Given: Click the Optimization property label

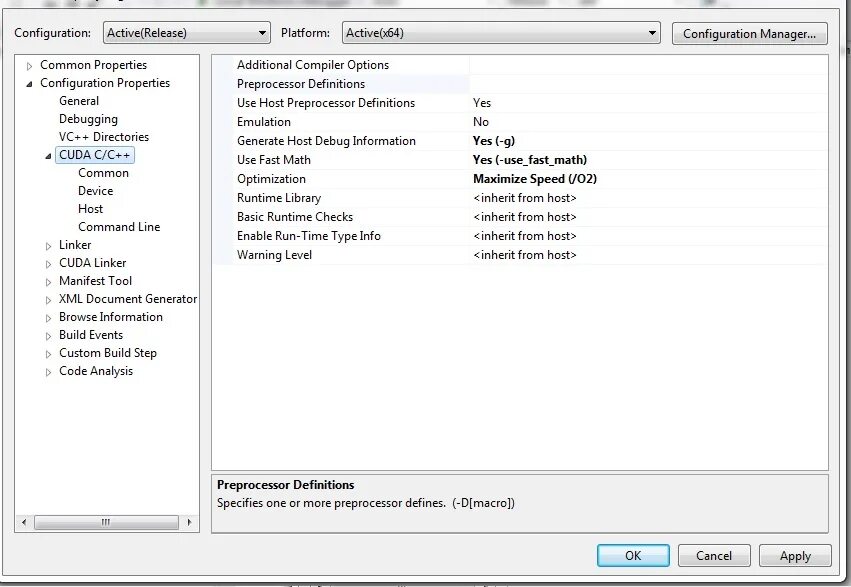Looking at the screenshot, I should [x=271, y=179].
